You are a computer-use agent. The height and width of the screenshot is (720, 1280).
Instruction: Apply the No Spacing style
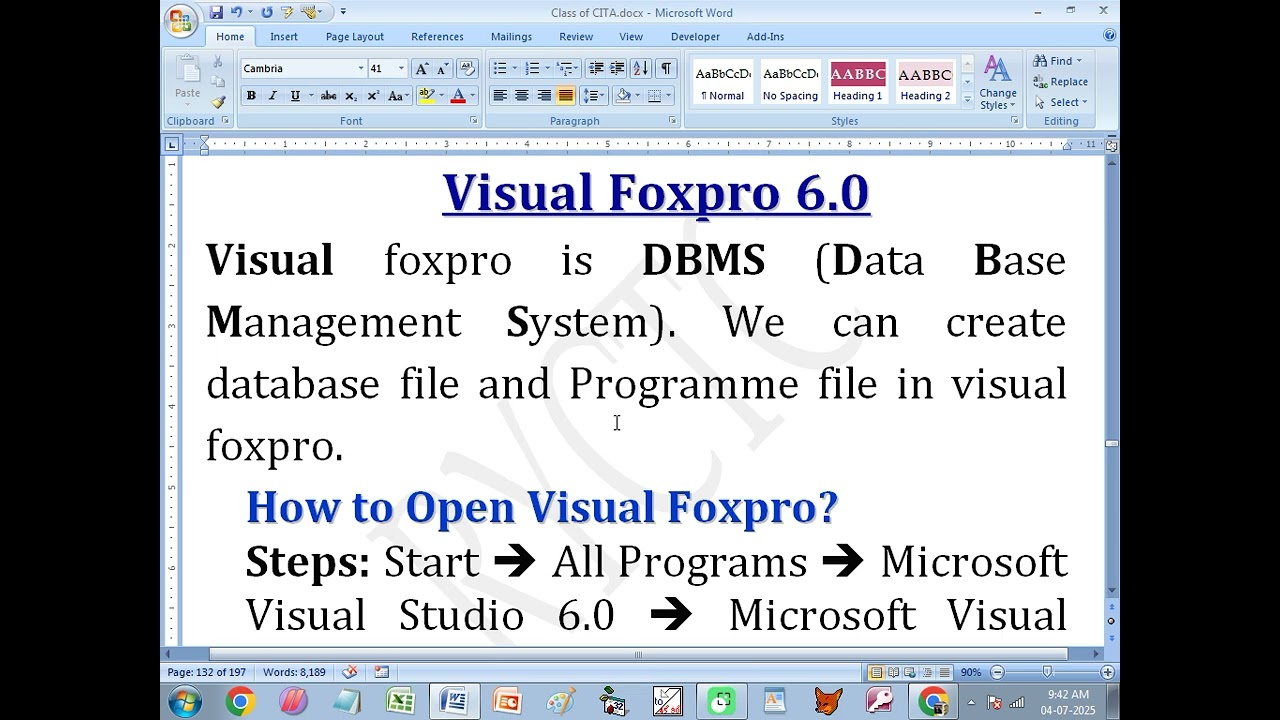[x=790, y=81]
